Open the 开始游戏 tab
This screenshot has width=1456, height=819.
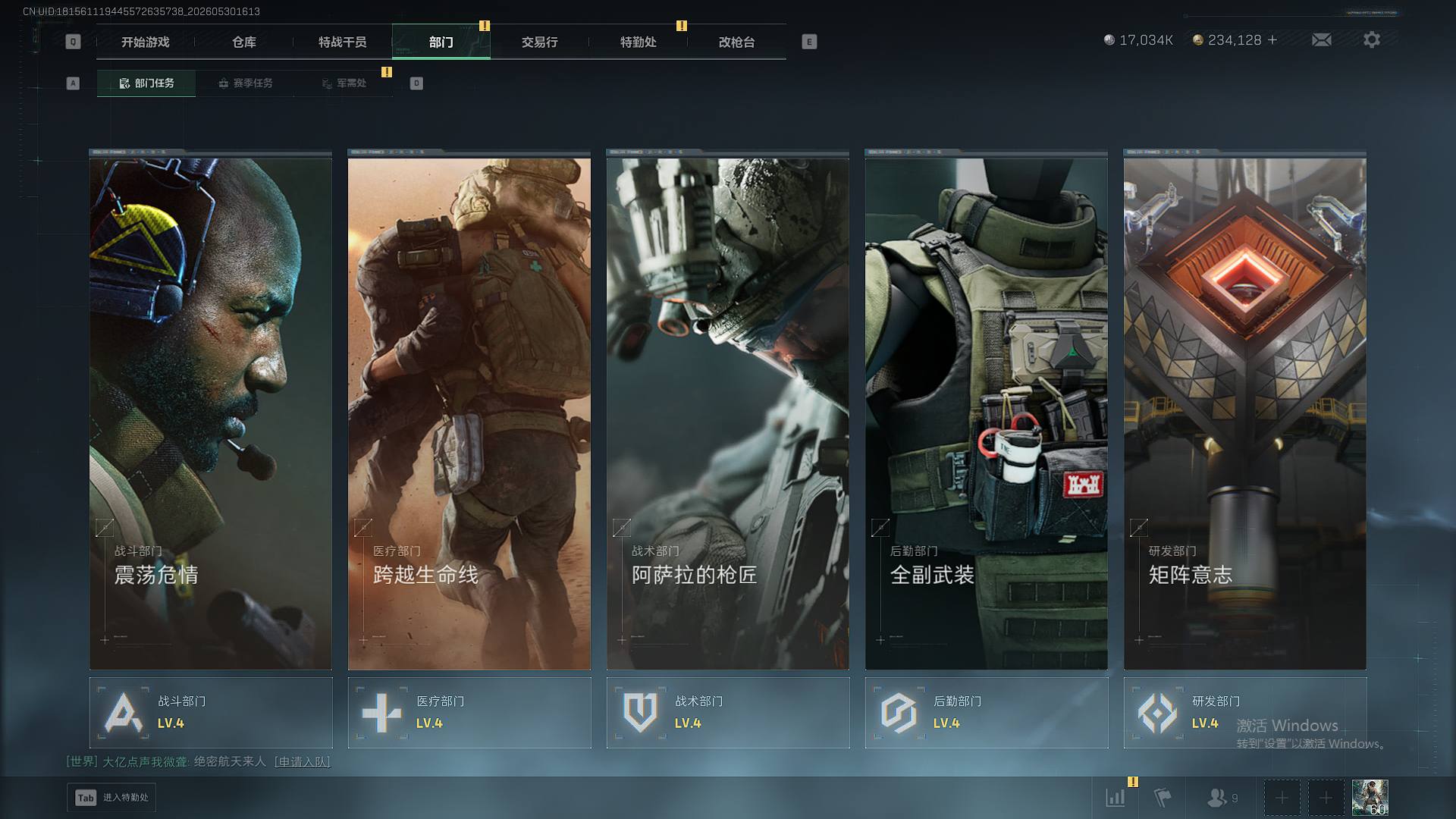146,42
